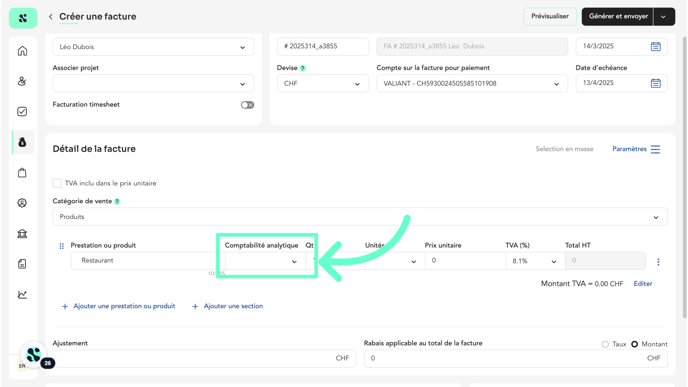This screenshot has height=387, width=688.
Task: Click the Prévisualiser button
Action: (550, 17)
